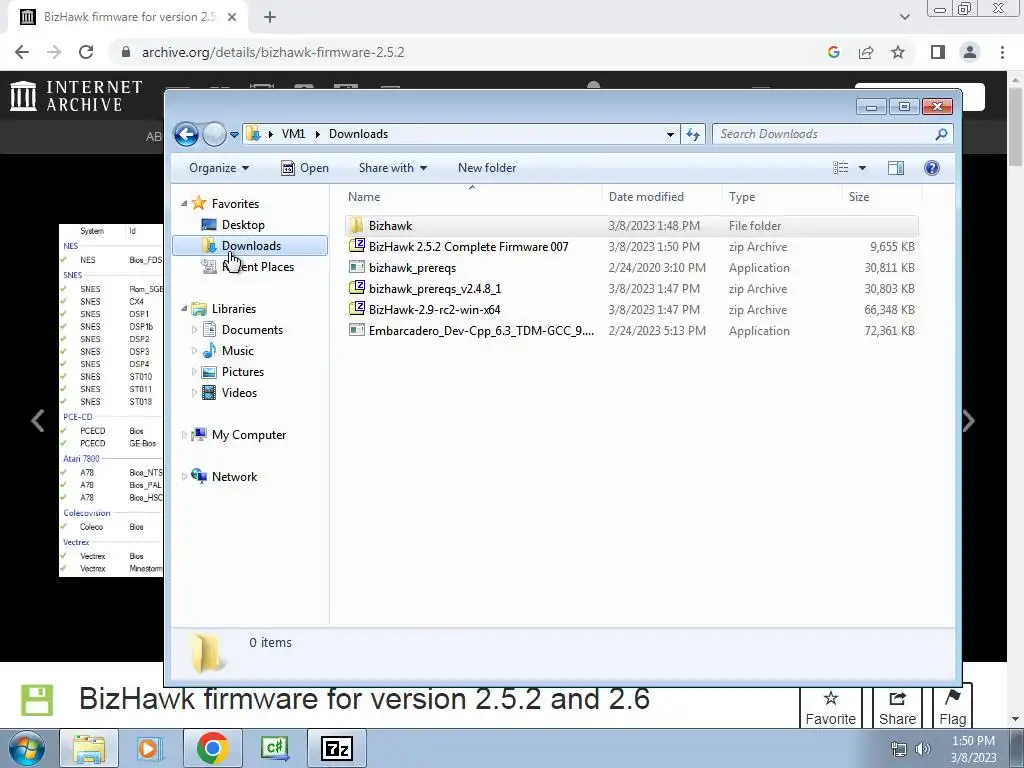The width and height of the screenshot is (1024, 768).
Task: Open Music library
Action: pyautogui.click(x=238, y=351)
